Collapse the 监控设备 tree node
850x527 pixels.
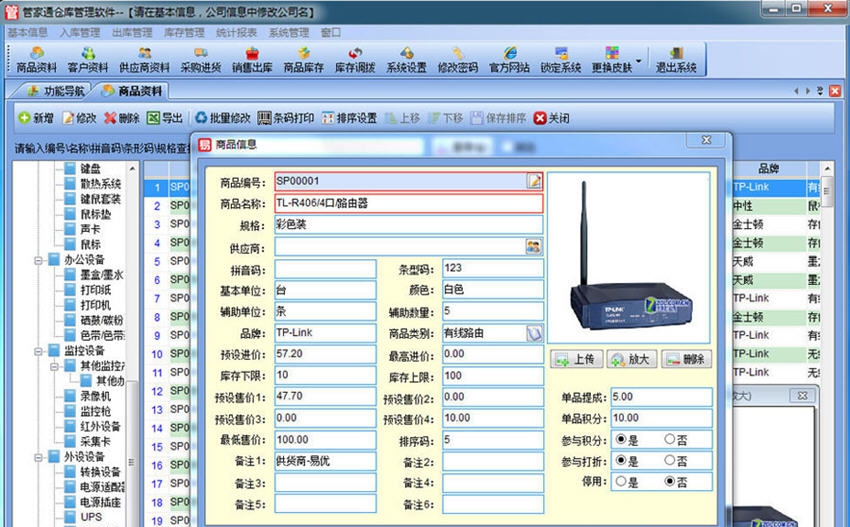click(38, 351)
